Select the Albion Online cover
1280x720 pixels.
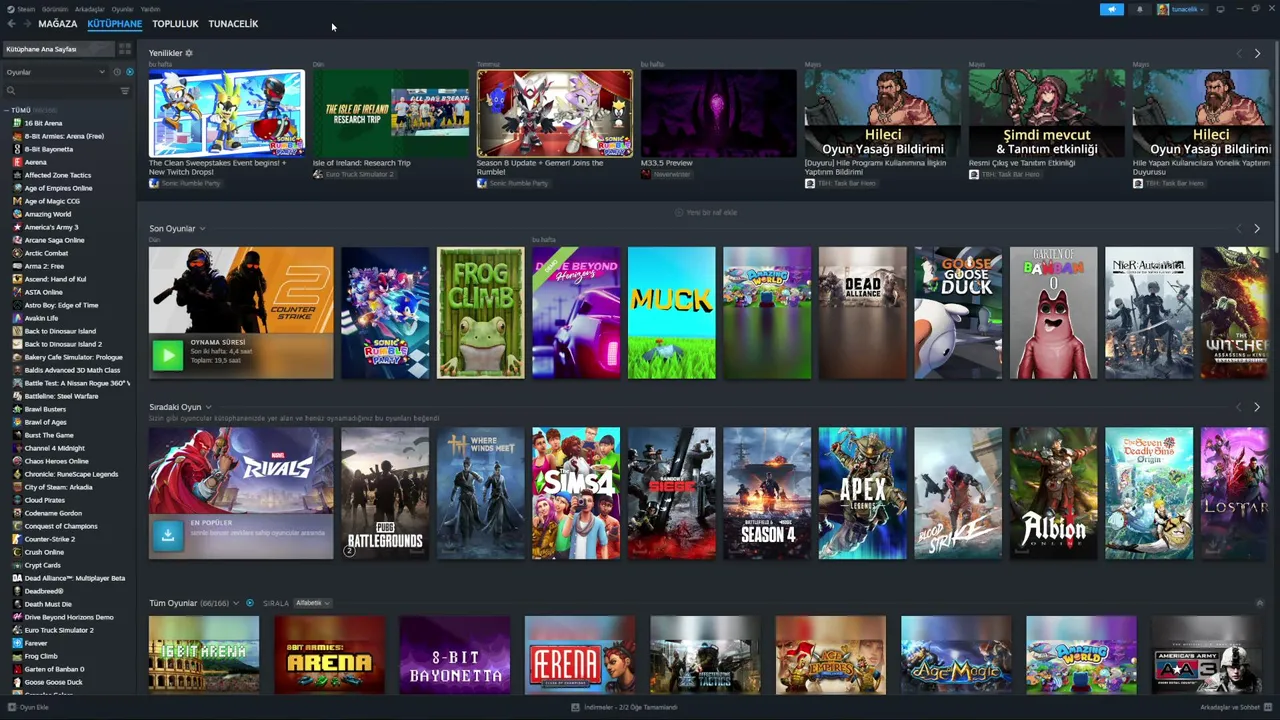pyautogui.click(x=1053, y=493)
